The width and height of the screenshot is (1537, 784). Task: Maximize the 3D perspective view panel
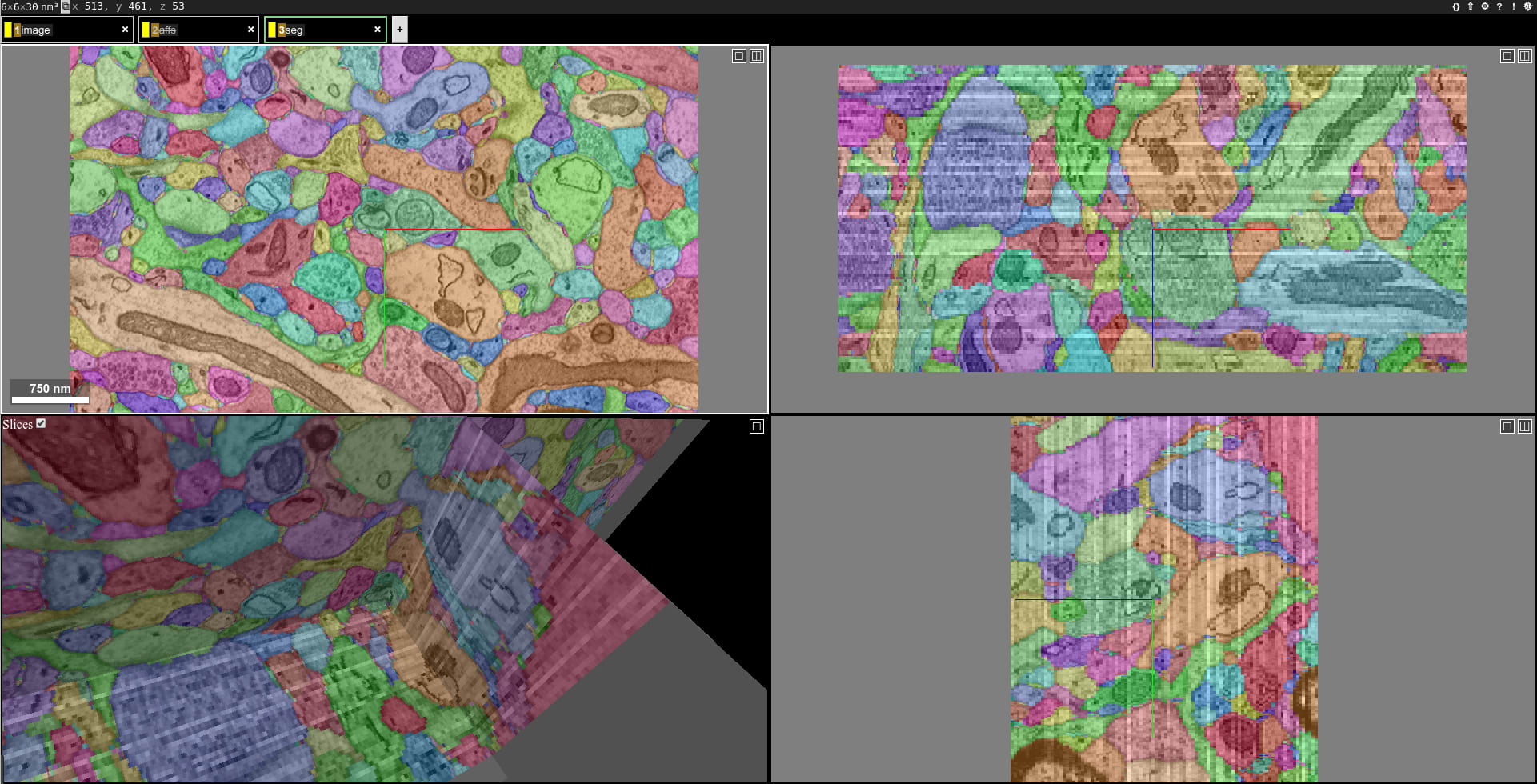tap(757, 426)
